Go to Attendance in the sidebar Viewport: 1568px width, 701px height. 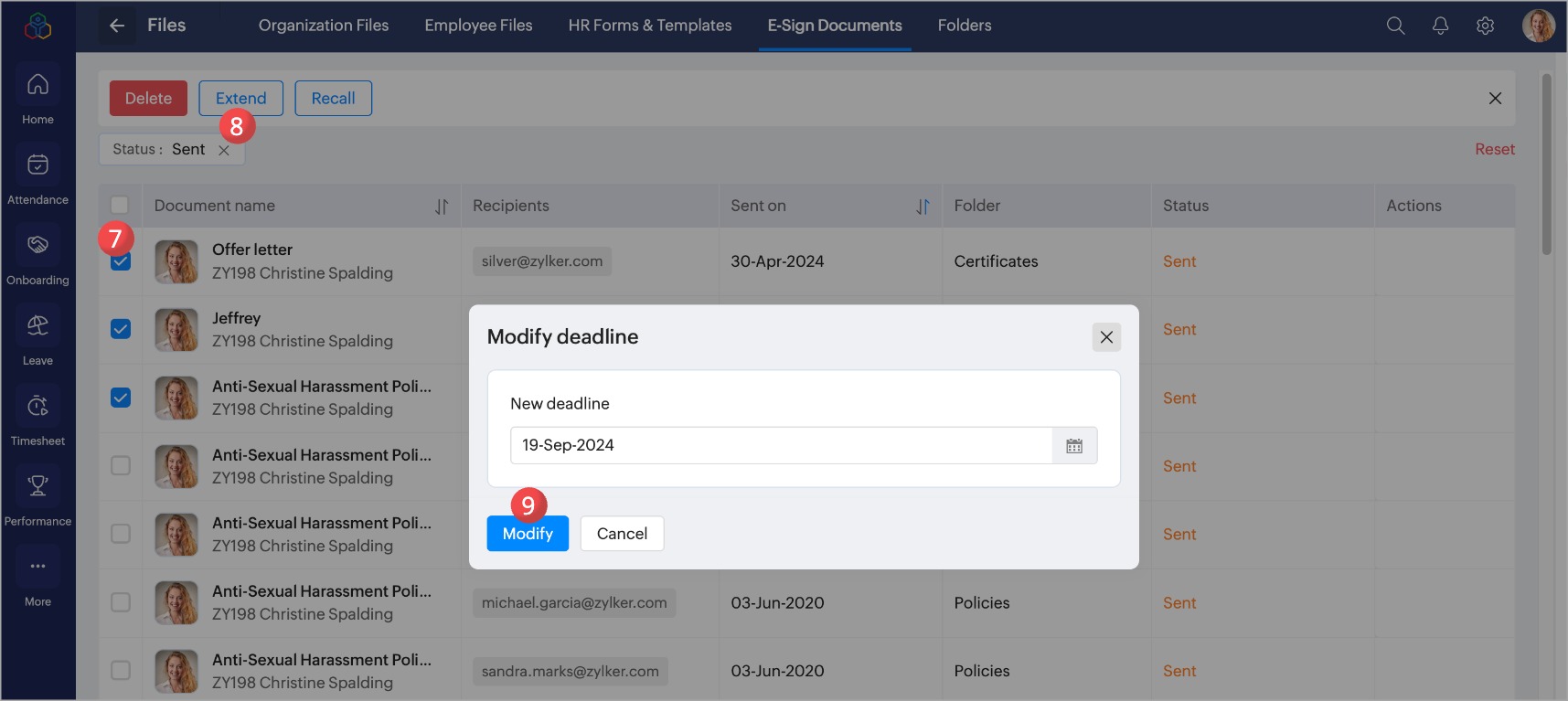(x=37, y=165)
